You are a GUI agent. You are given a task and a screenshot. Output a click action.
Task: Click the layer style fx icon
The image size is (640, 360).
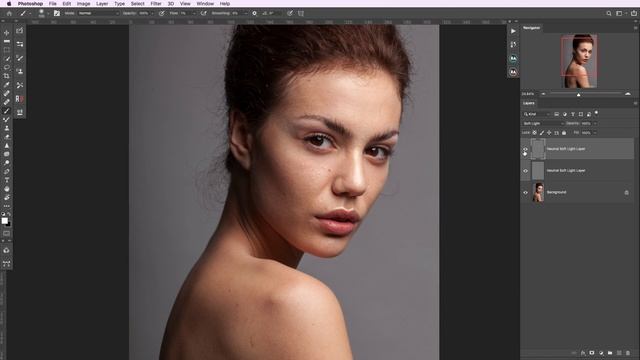coord(583,353)
